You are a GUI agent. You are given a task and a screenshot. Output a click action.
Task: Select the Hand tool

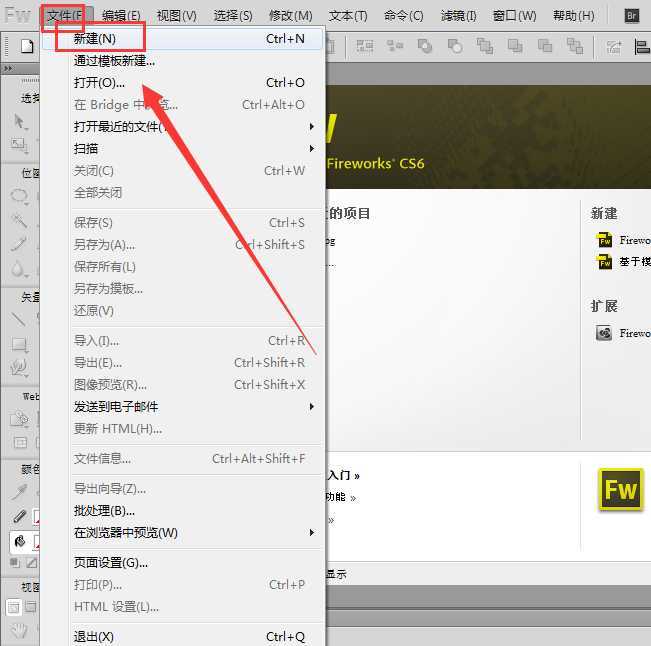click(19, 630)
